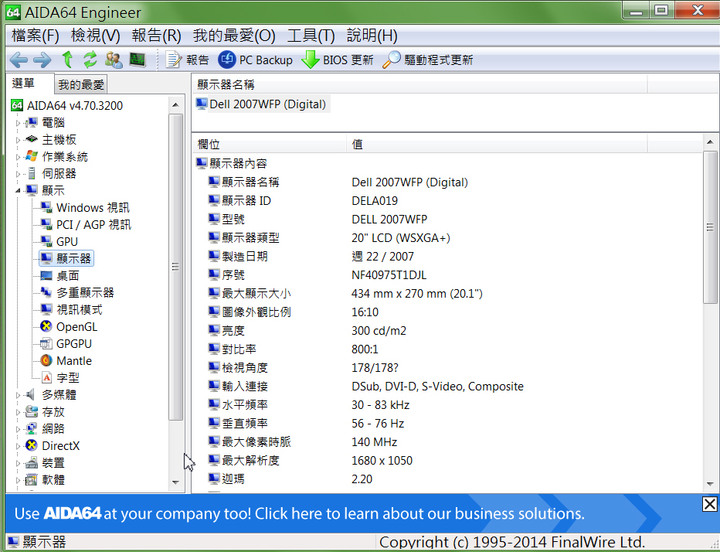Select the 主機板 motherboard icon

[31, 139]
